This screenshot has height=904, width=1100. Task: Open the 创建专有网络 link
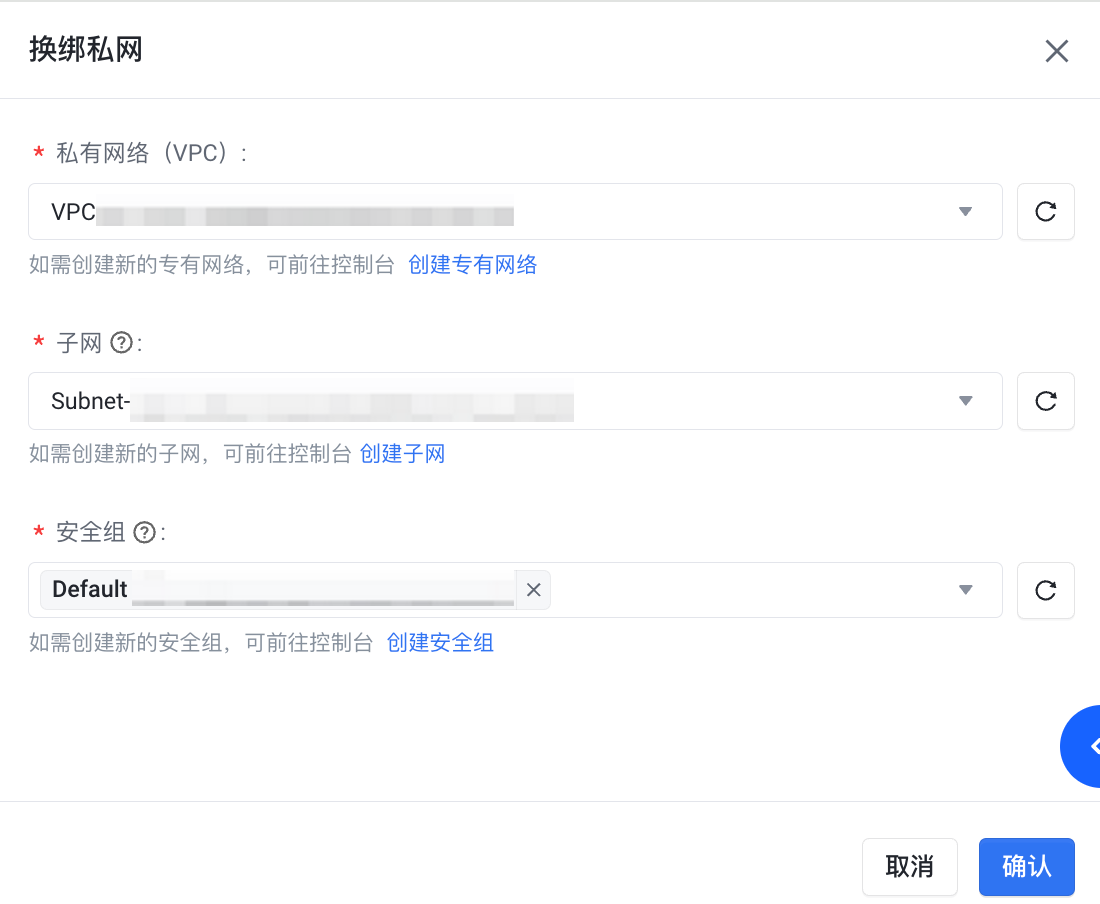[x=472, y=265]
